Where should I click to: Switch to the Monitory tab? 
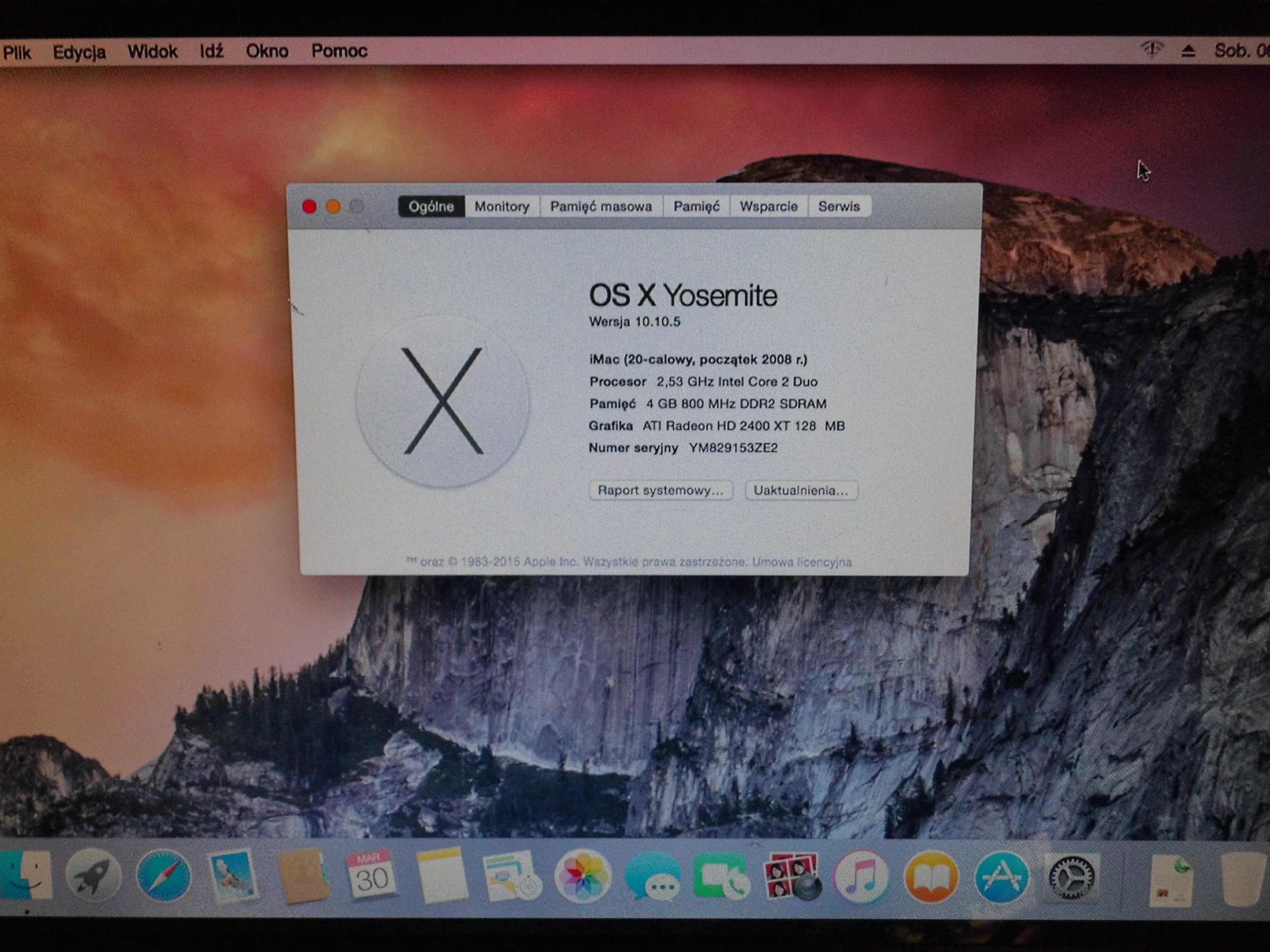(502, 206)
